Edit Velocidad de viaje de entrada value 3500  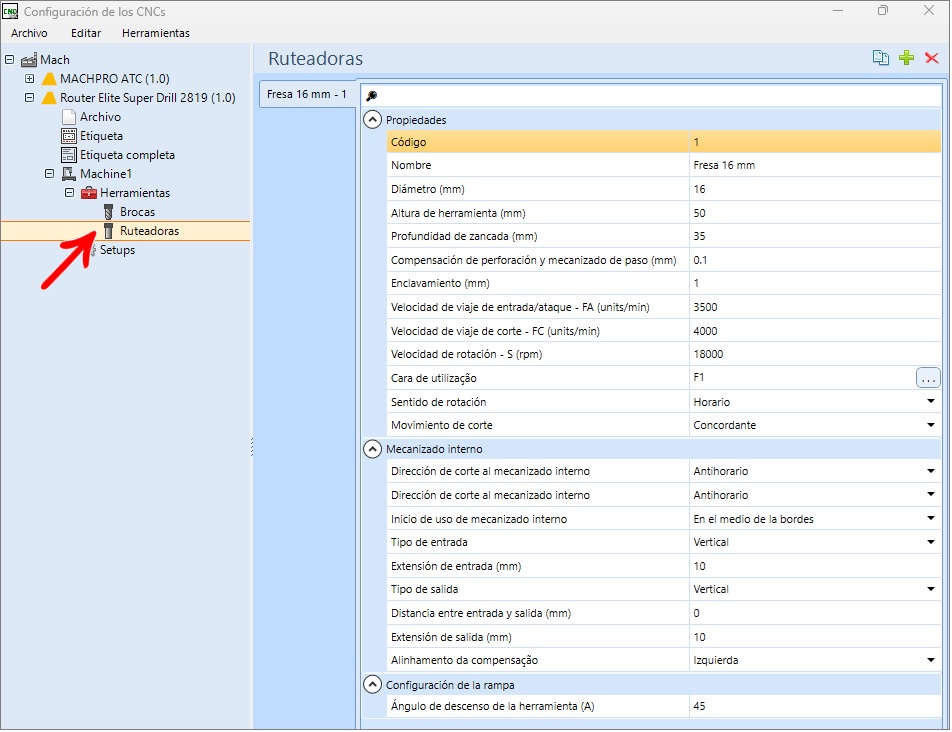coord(815,307)
